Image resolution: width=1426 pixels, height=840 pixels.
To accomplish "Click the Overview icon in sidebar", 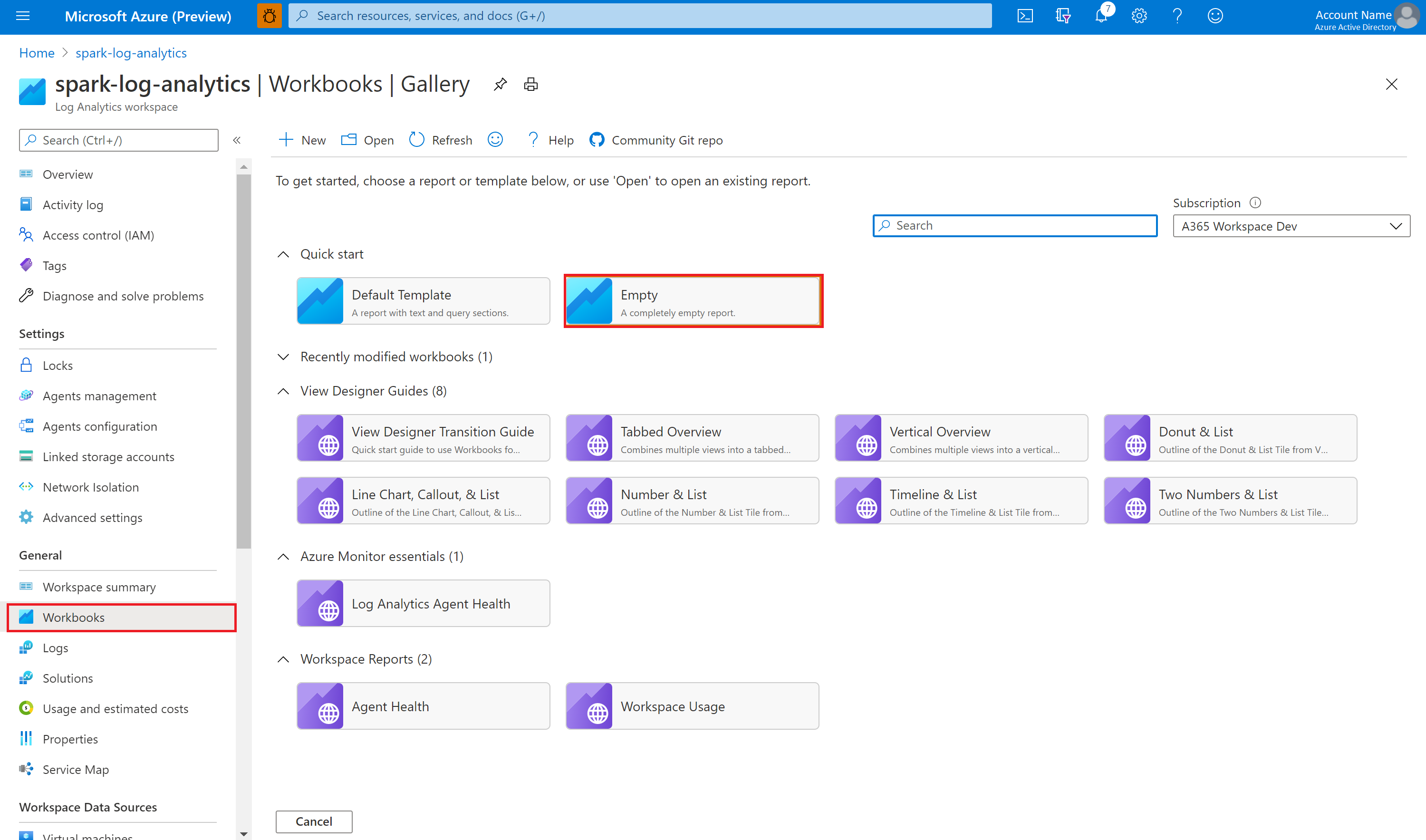I will tap(26, 173).
